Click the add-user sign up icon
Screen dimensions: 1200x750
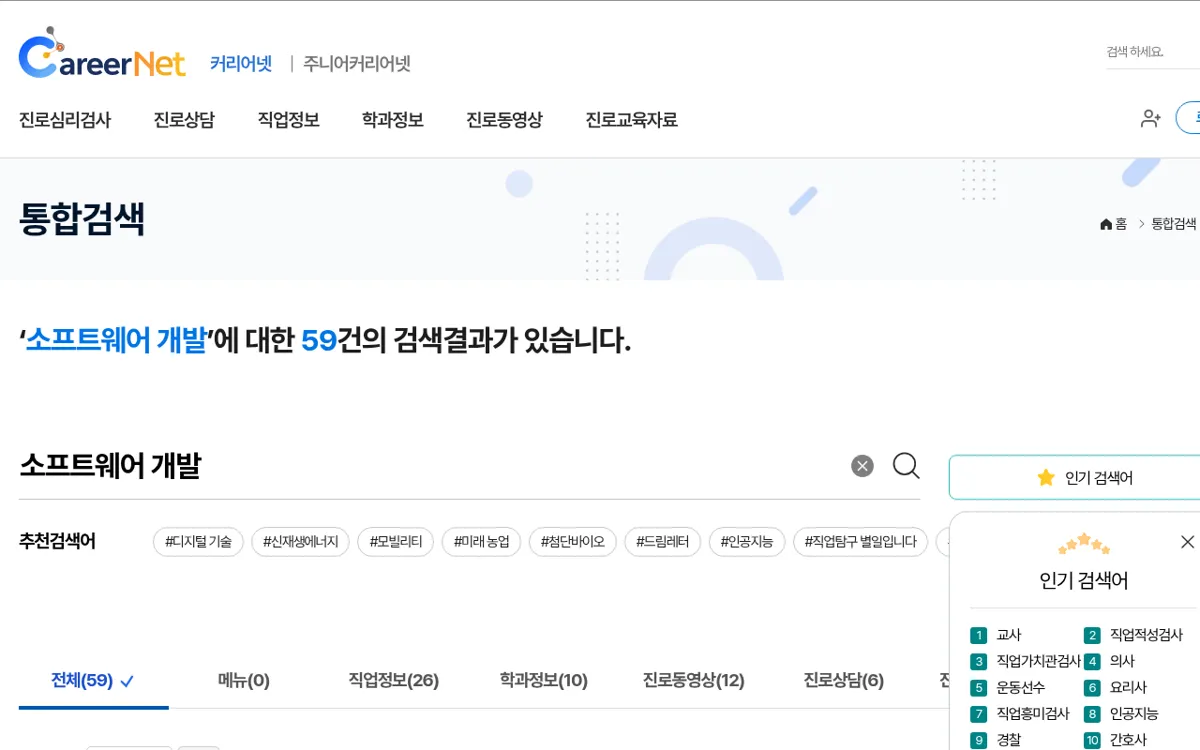click(1151, 118)
